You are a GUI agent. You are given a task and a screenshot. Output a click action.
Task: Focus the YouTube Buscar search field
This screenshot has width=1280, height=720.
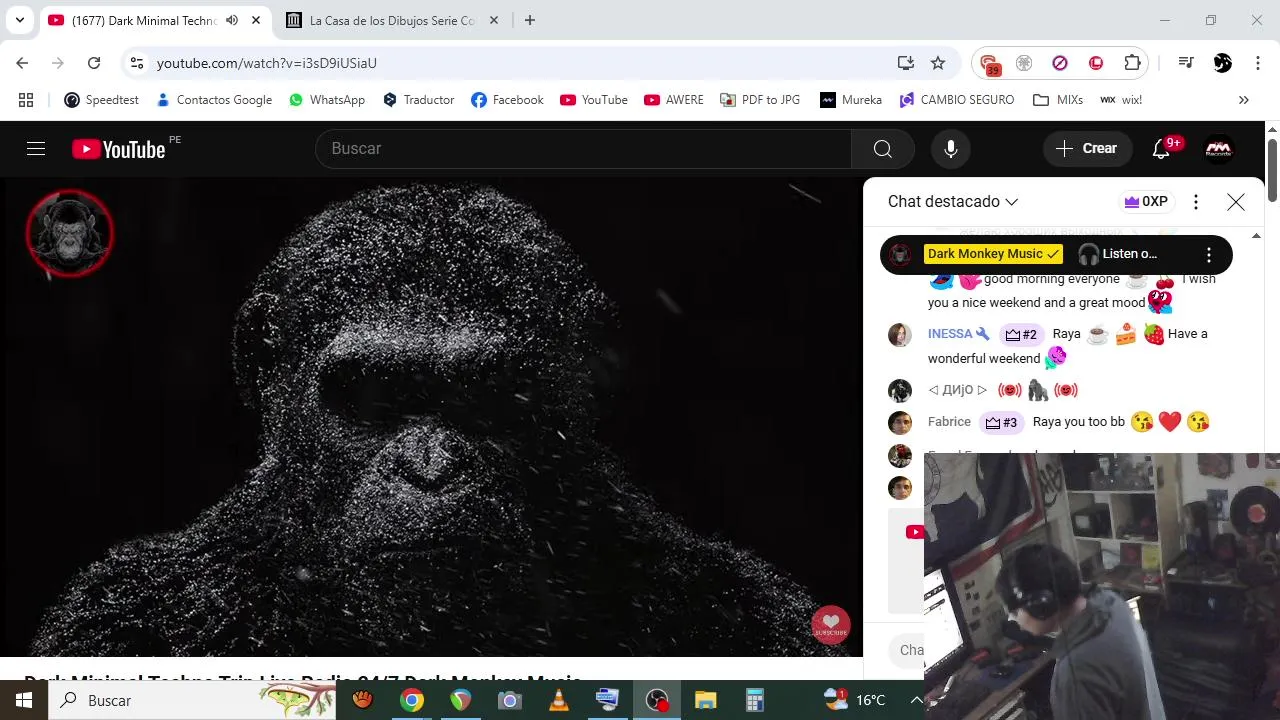pyautogui.click(x=584, y=149)
